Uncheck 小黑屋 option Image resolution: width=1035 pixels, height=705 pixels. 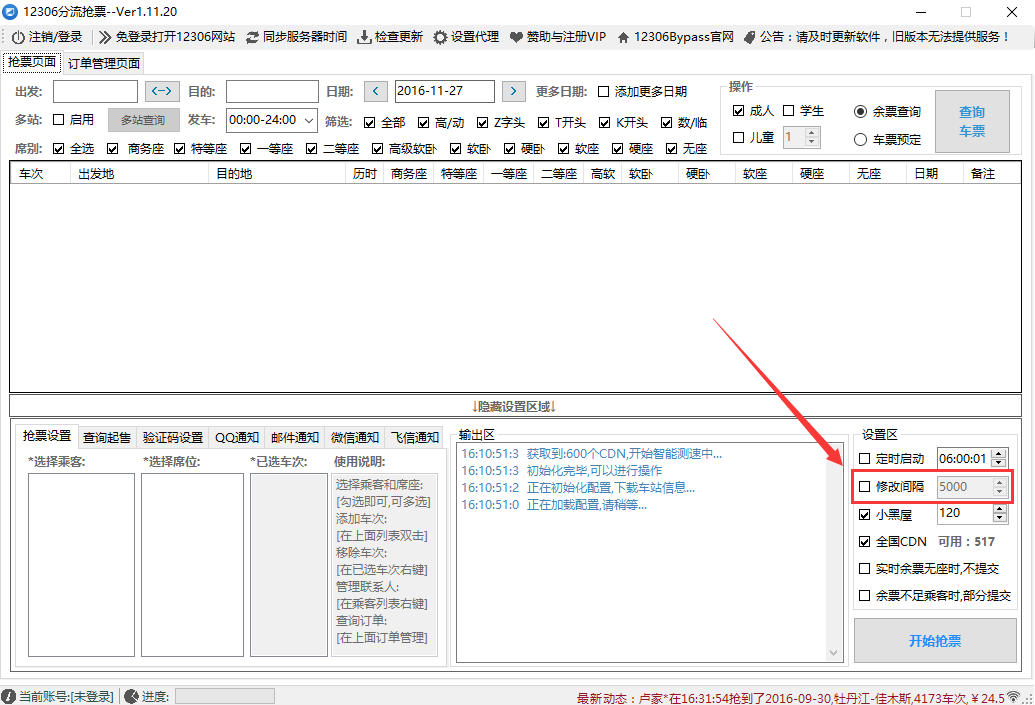pos(865,514)
